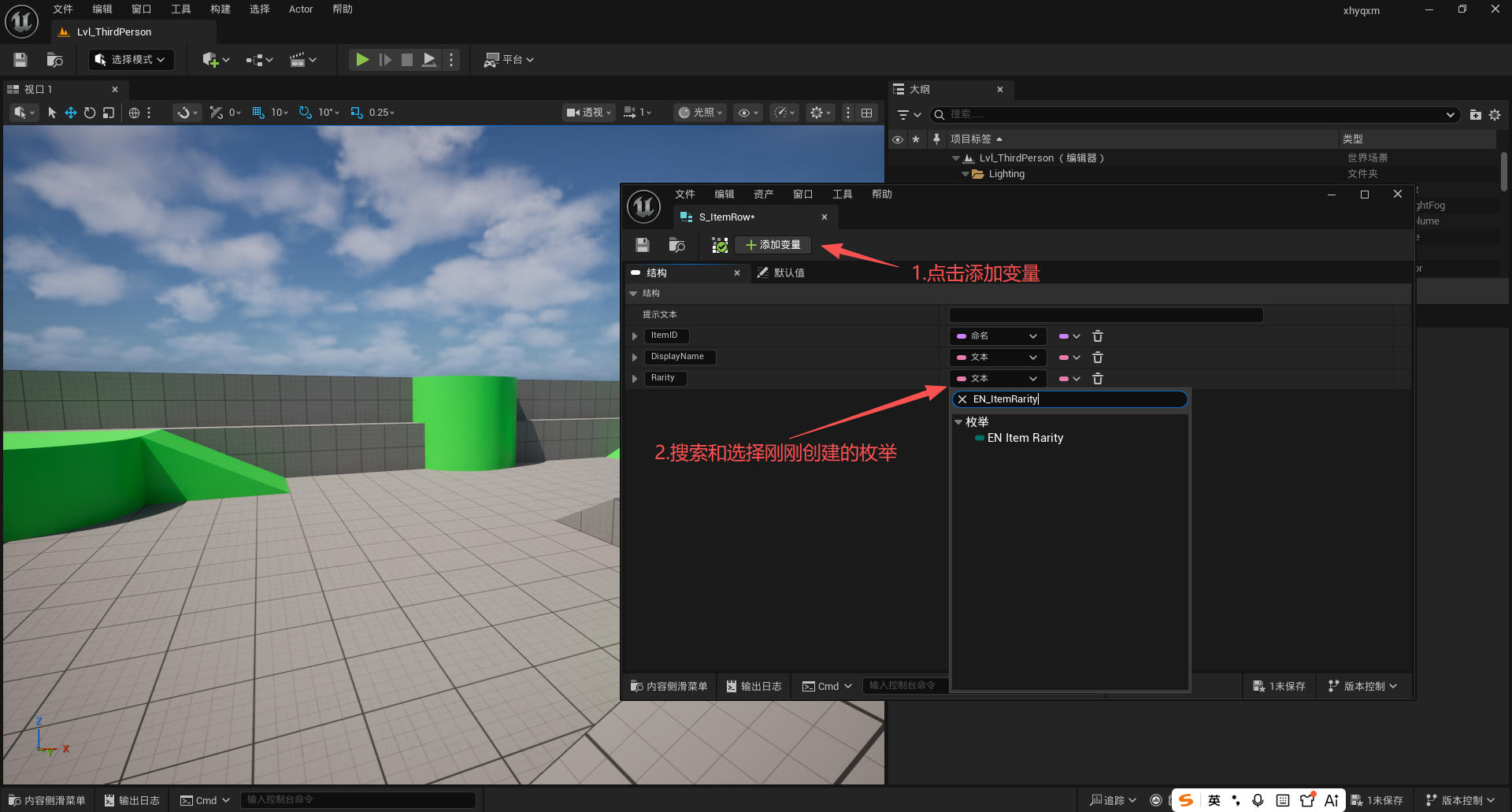Viewport: 1512px width, 812px height.
Task: Toggle grid position snapping
Action: (258, 113)
